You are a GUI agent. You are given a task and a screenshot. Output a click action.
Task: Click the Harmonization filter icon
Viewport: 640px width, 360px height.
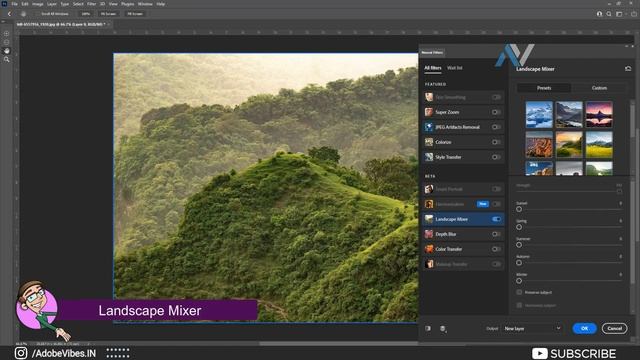click(x=429, y=204)
